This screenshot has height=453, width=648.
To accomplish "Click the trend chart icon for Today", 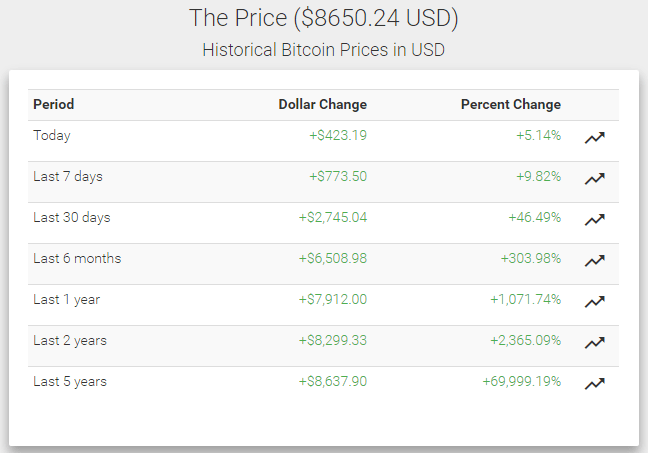I will coord(595,138).
